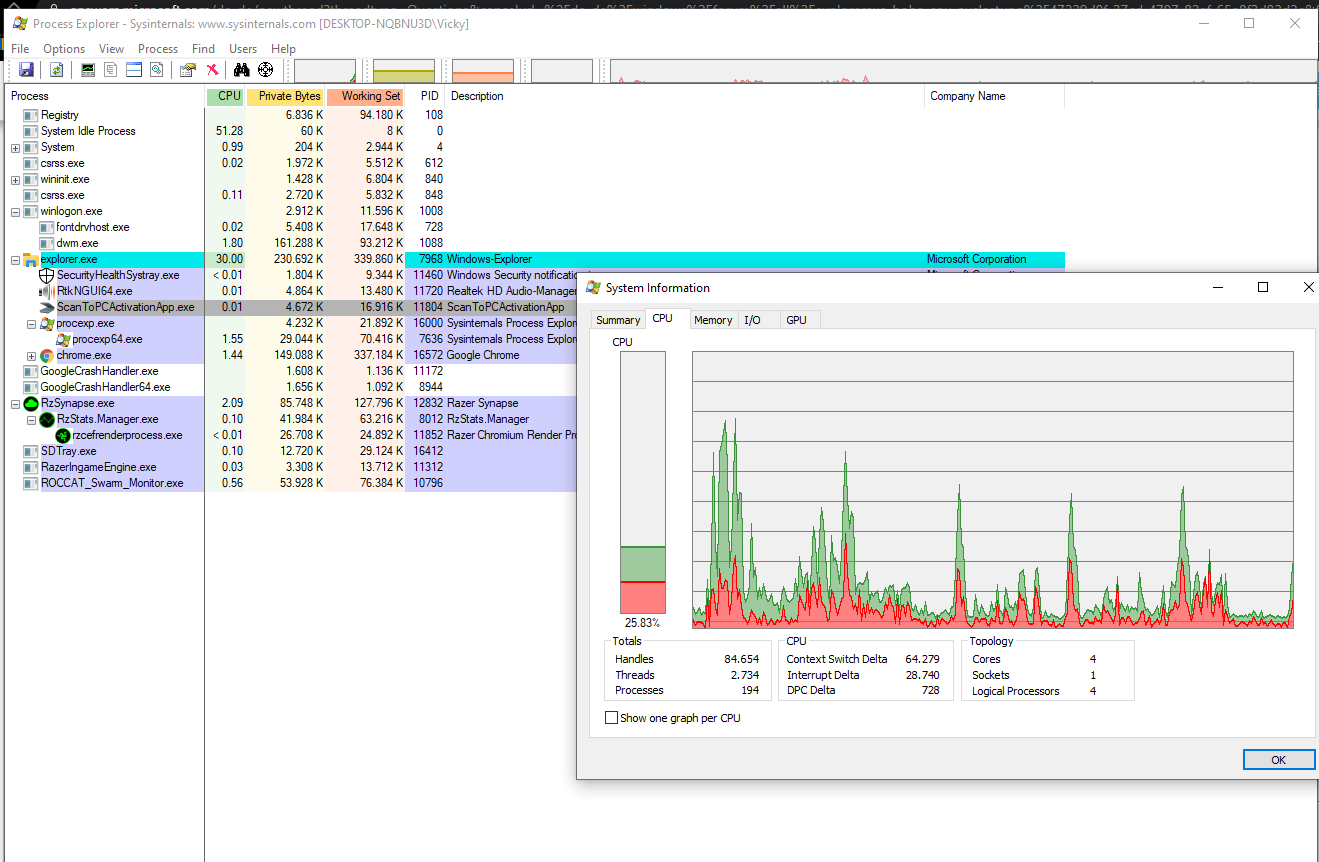This screenshot has height=862, width=1319.
Task: Select the dwm.exe process row
Action: (535, 243)
